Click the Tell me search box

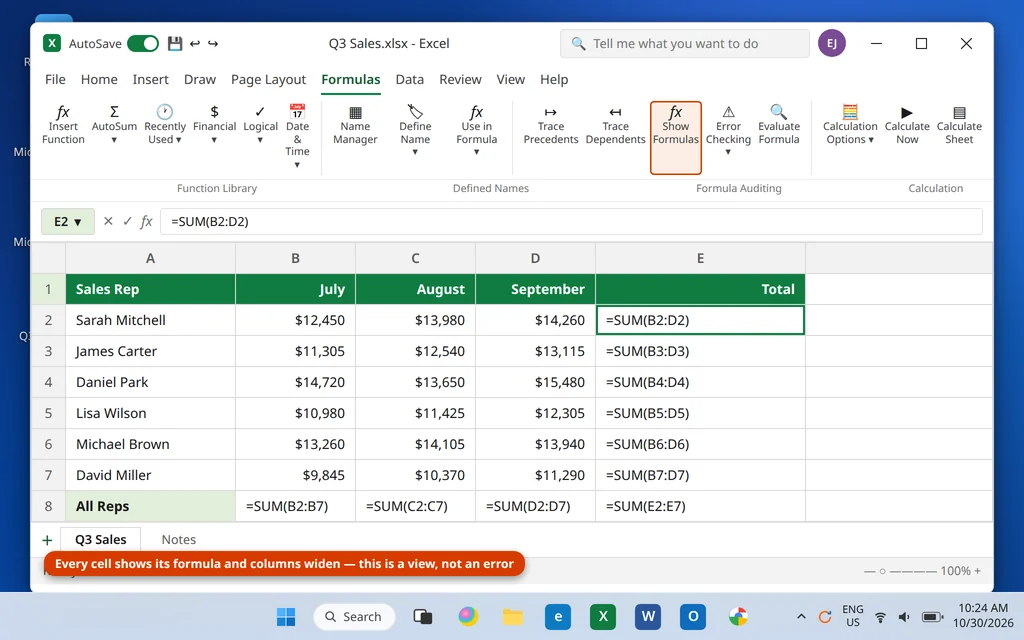click(684, 44)
